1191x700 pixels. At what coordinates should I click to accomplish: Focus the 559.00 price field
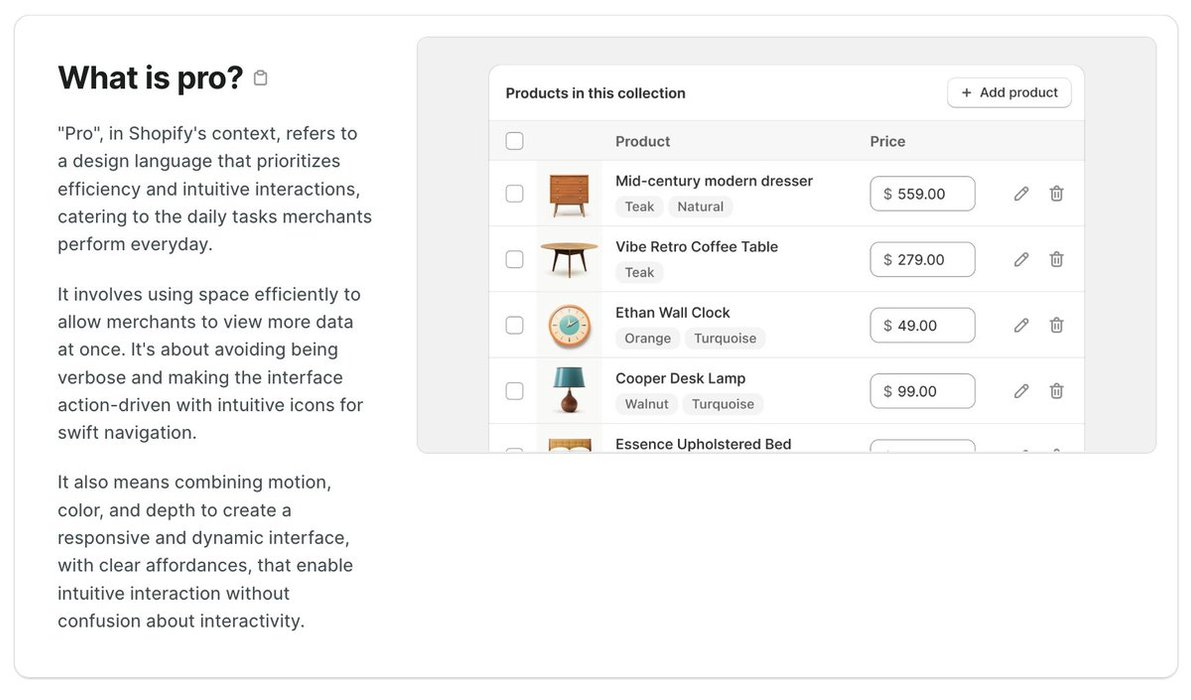pyautogui.click(x=922, y=194)
